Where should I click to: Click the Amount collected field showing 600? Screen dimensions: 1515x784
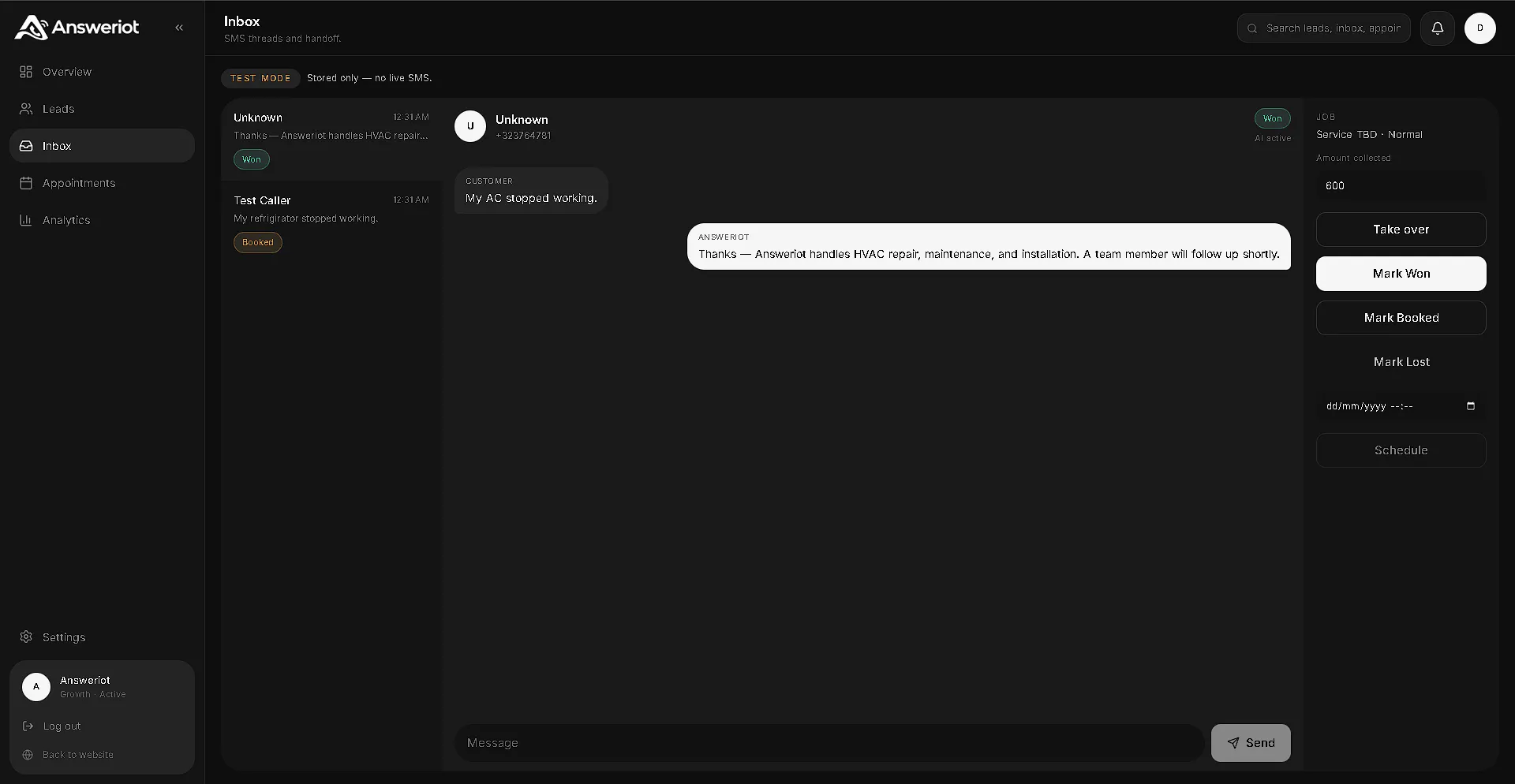pos(1401,185)
